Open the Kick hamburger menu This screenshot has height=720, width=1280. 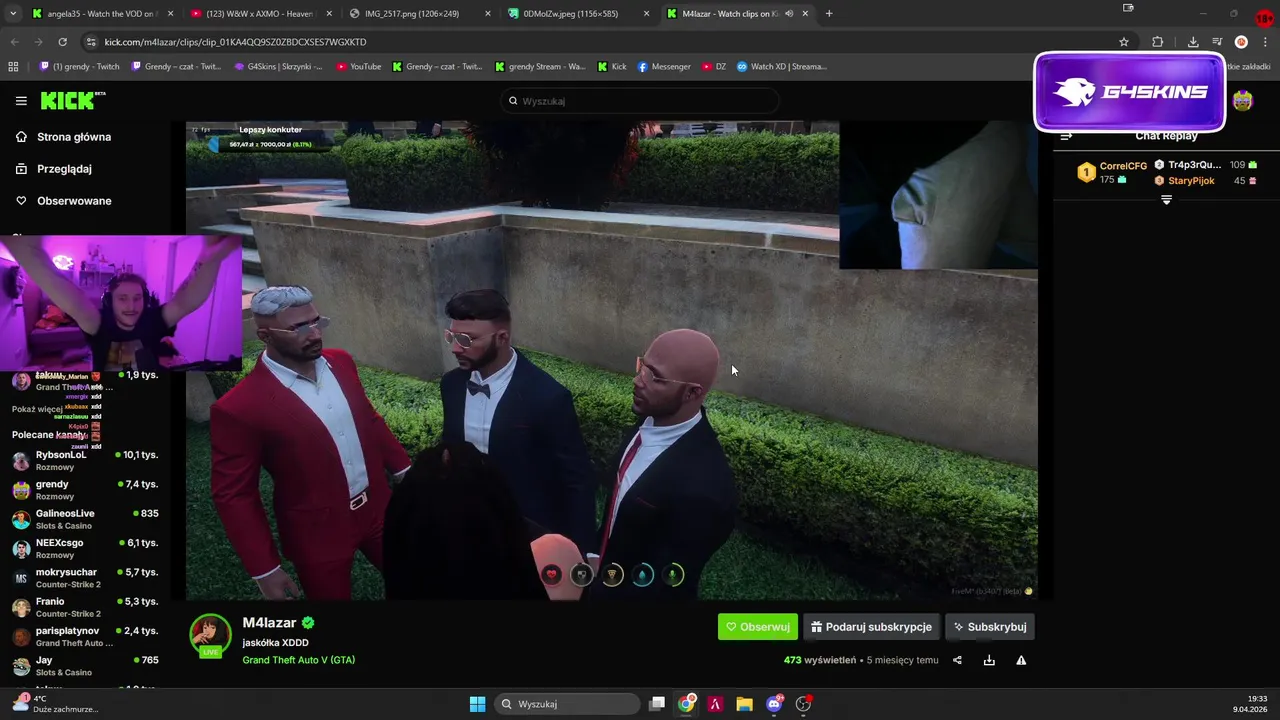tap(21, 101)
